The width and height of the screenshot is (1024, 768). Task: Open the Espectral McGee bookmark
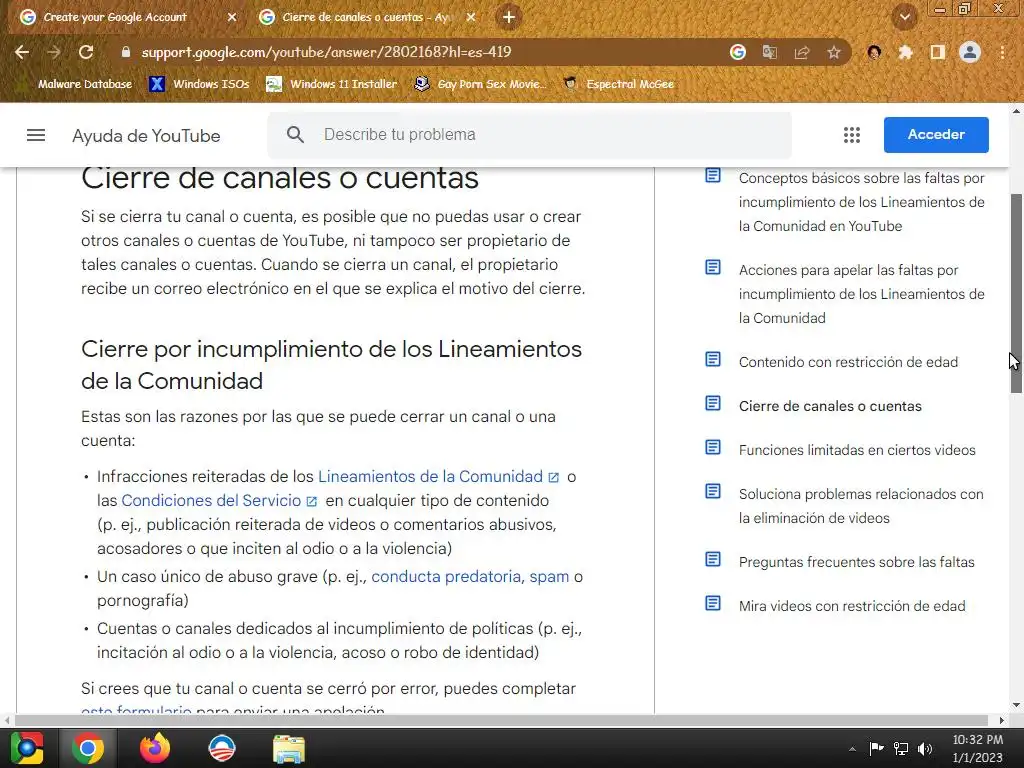pos(618,84)
